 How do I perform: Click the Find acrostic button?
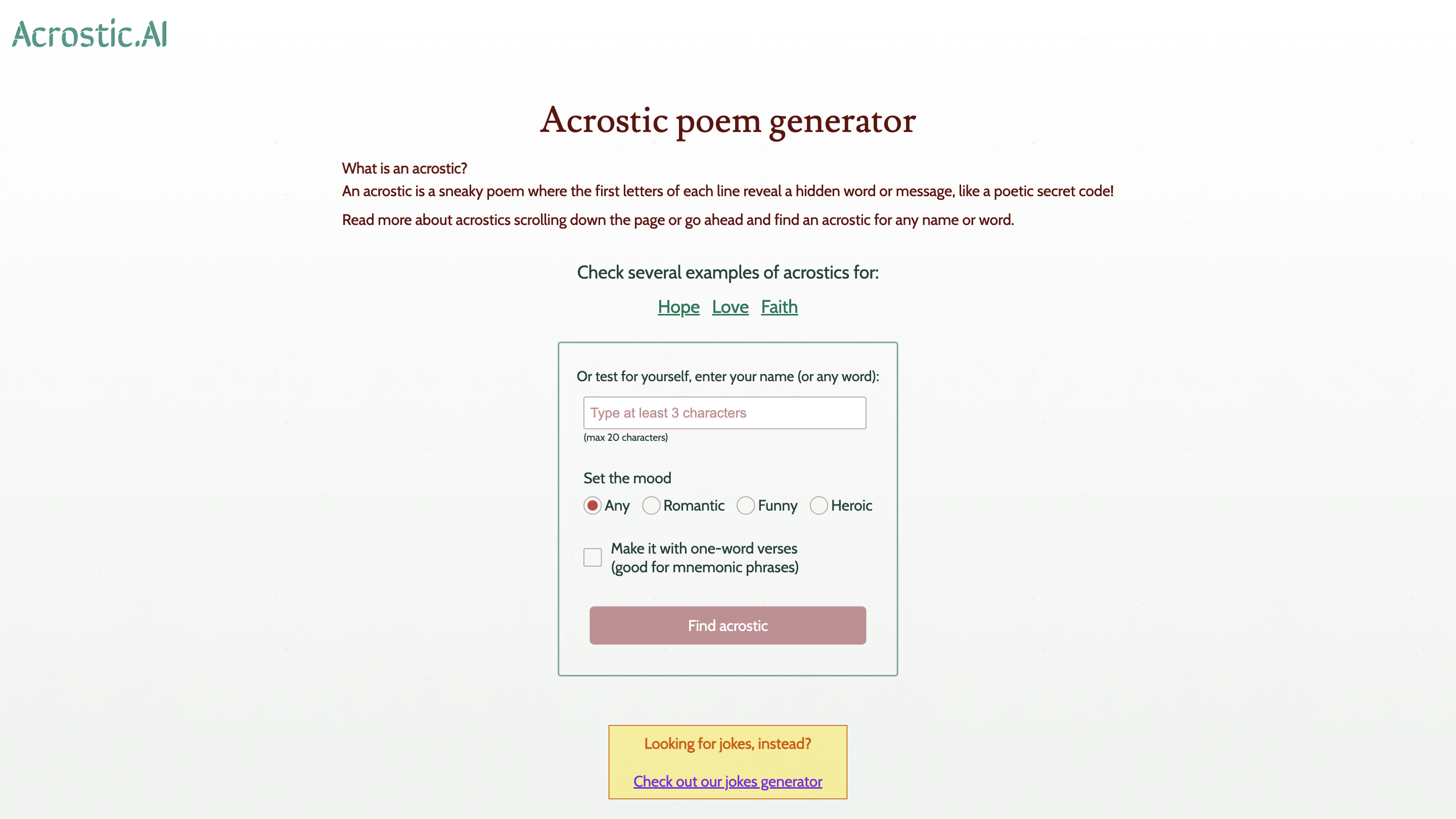727,626
